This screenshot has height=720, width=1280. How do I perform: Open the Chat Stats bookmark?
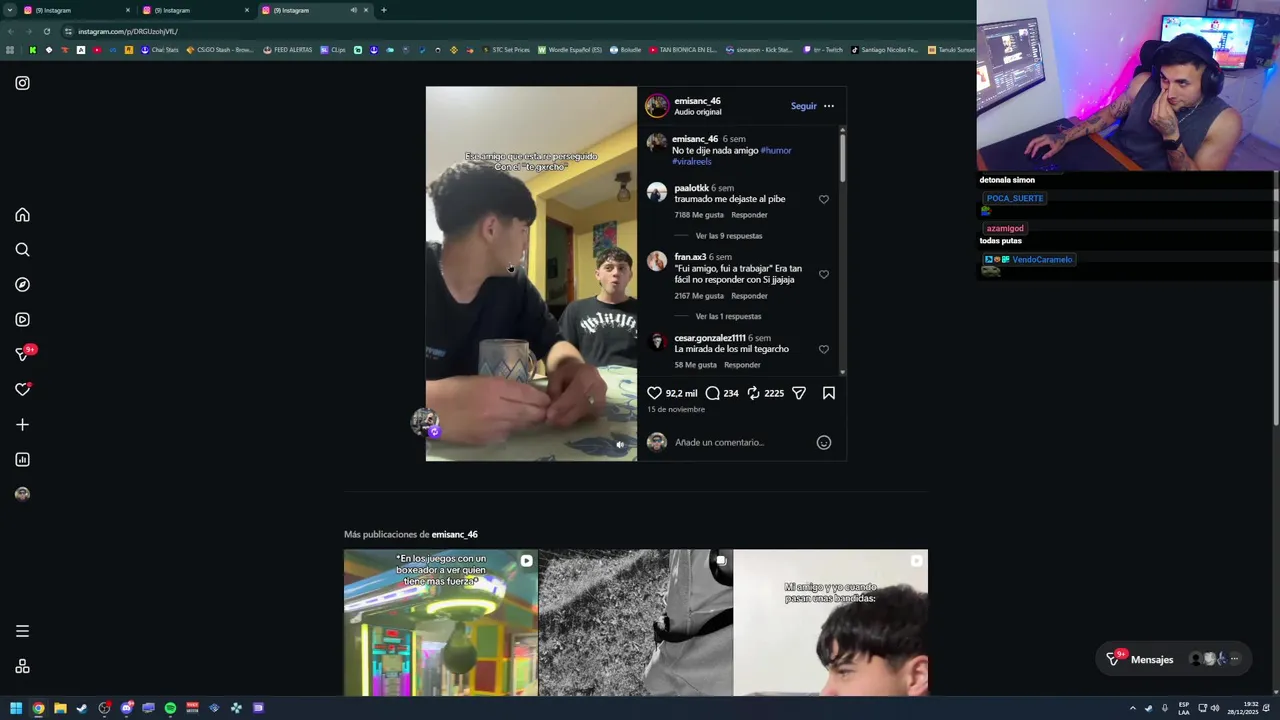tap(159, 50)
